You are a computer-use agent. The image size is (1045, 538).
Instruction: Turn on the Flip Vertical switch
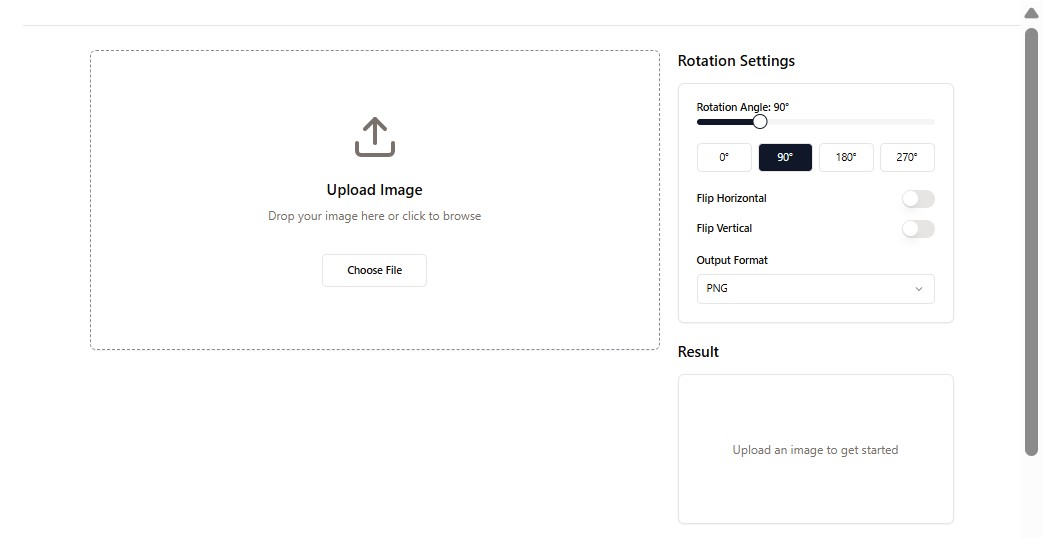(918, 229)
